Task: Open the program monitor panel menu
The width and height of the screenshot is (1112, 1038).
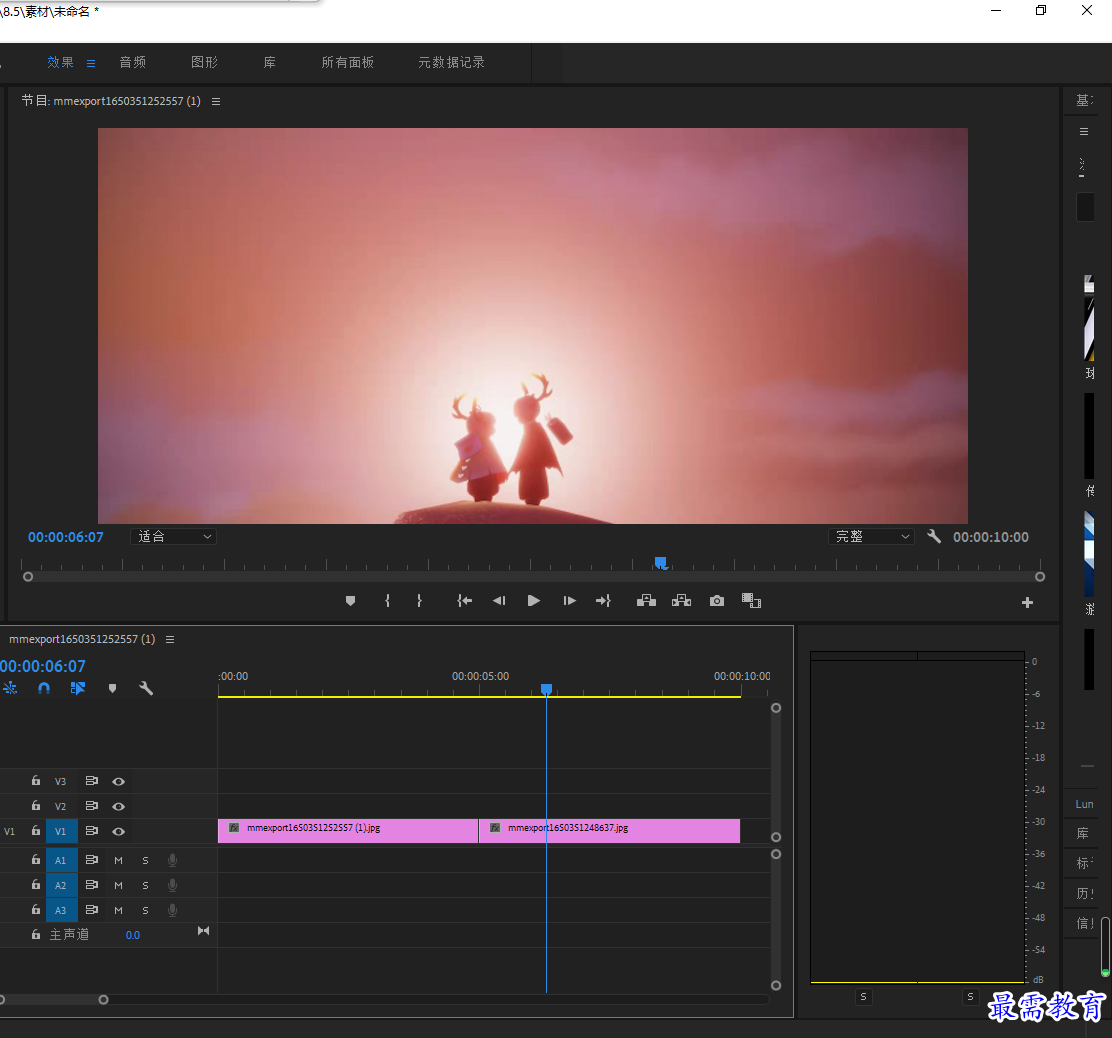Action: pos(216,101)
